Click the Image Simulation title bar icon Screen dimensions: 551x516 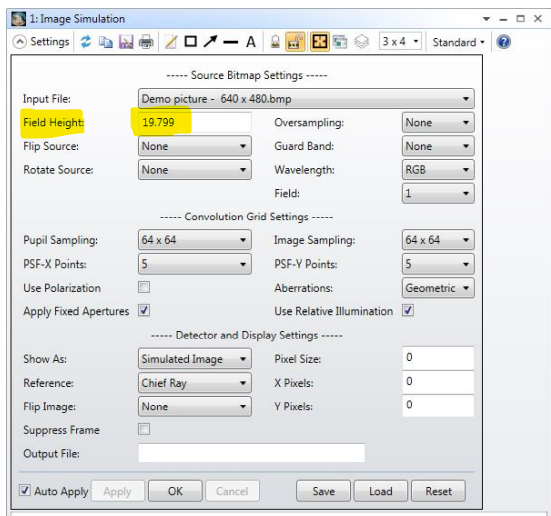[x=18, y=19]
